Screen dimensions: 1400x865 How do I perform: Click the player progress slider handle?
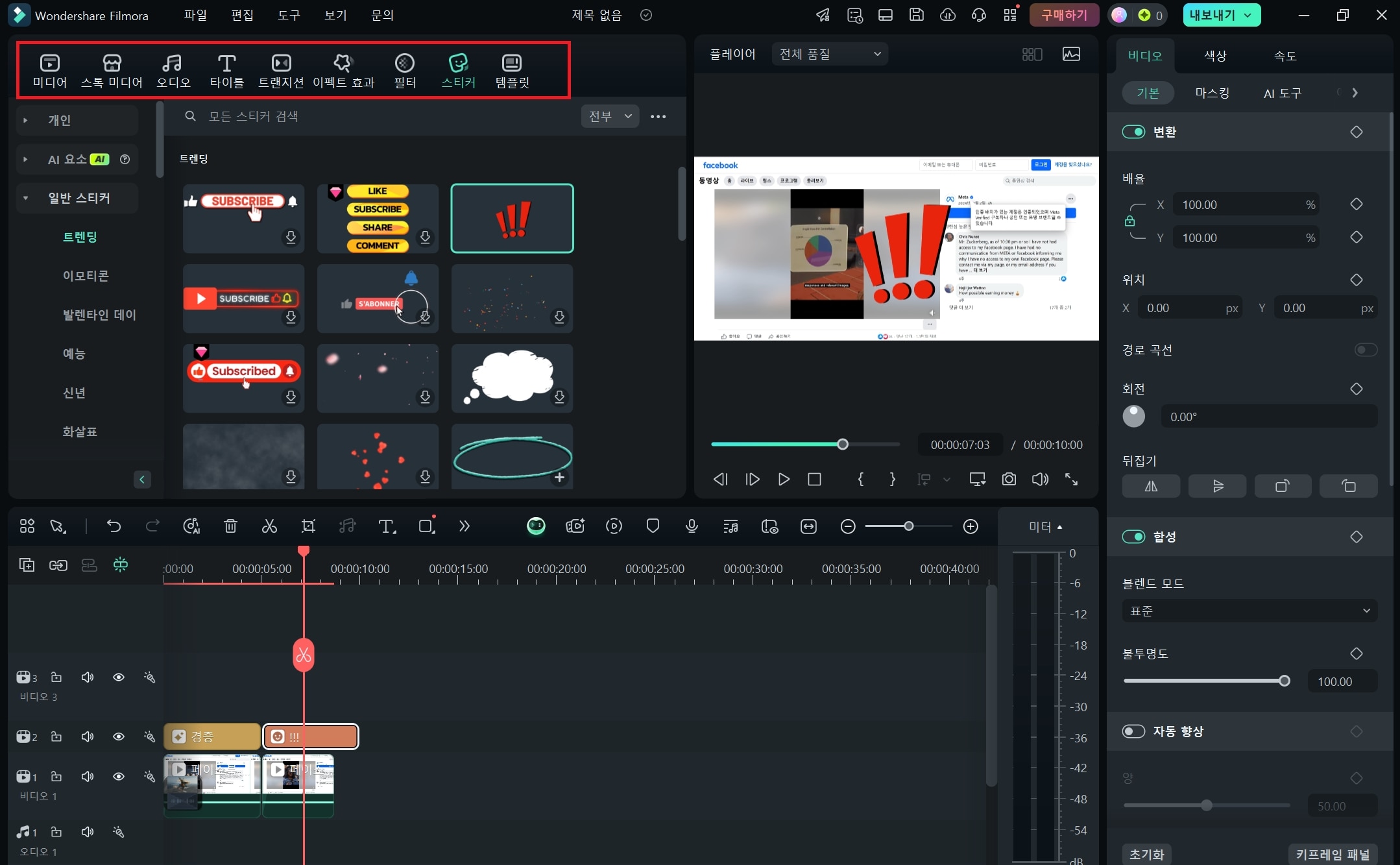(842, 445)
